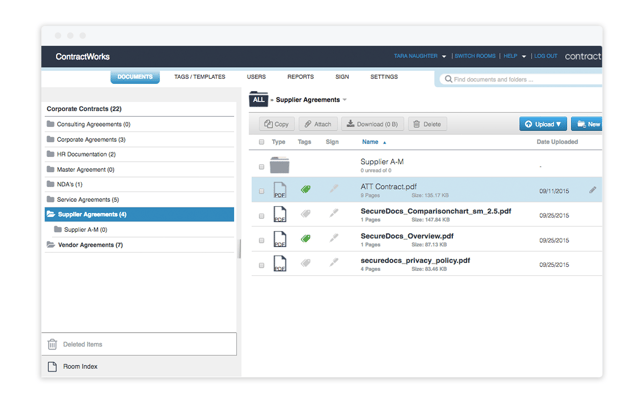The height and width of the screenshot is (413, 640).
Task: Click the Room Index page icon
Action: click(52, 366)
